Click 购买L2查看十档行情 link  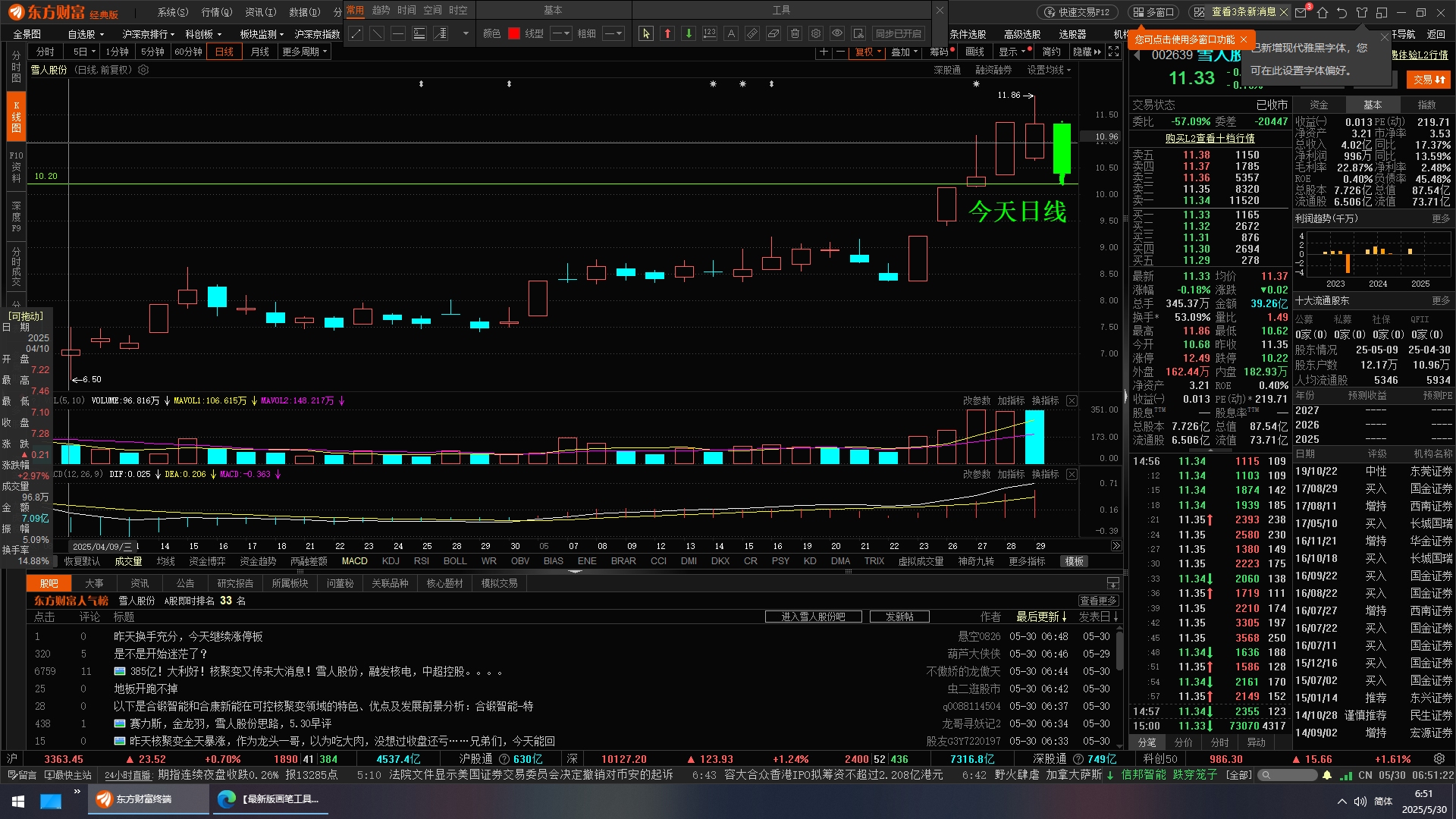pos(1210,138)
